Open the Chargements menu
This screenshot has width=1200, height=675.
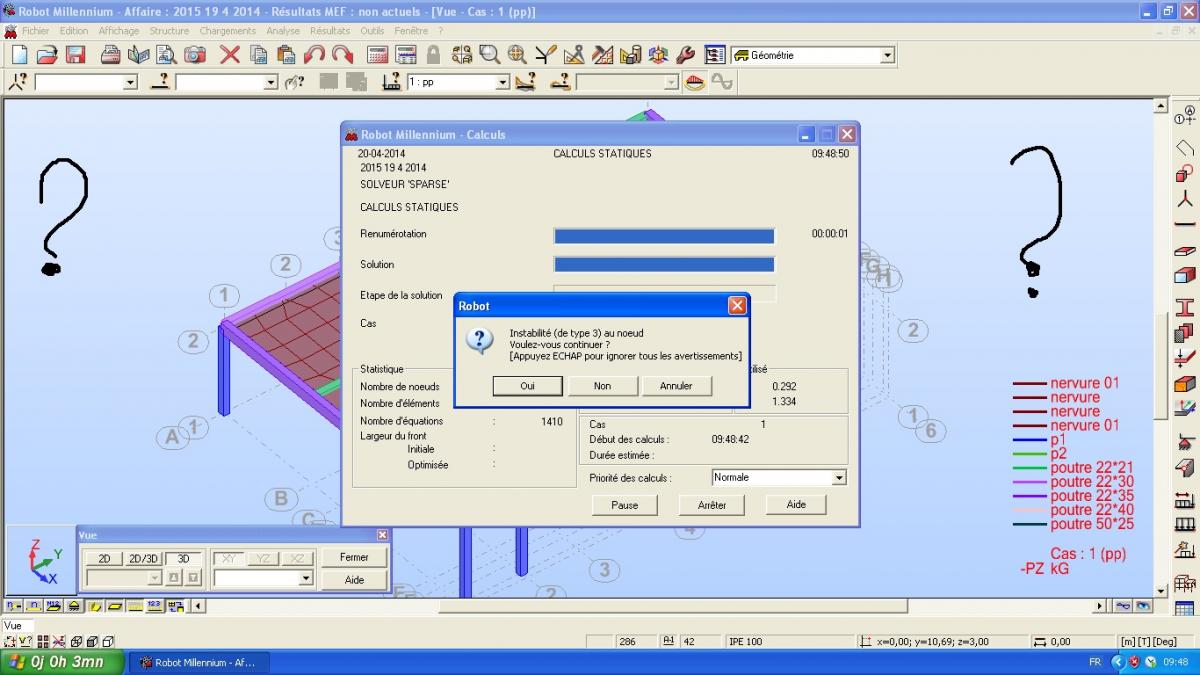[x=227, y=31]
